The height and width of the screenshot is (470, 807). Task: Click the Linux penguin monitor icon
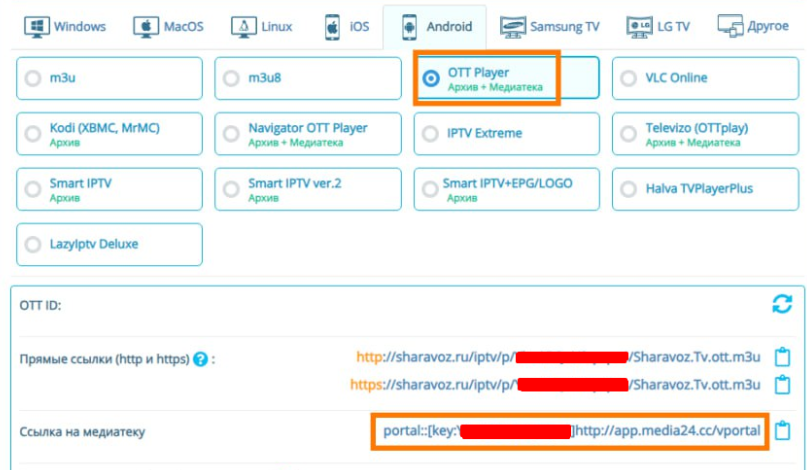click(x=244, y=27)
